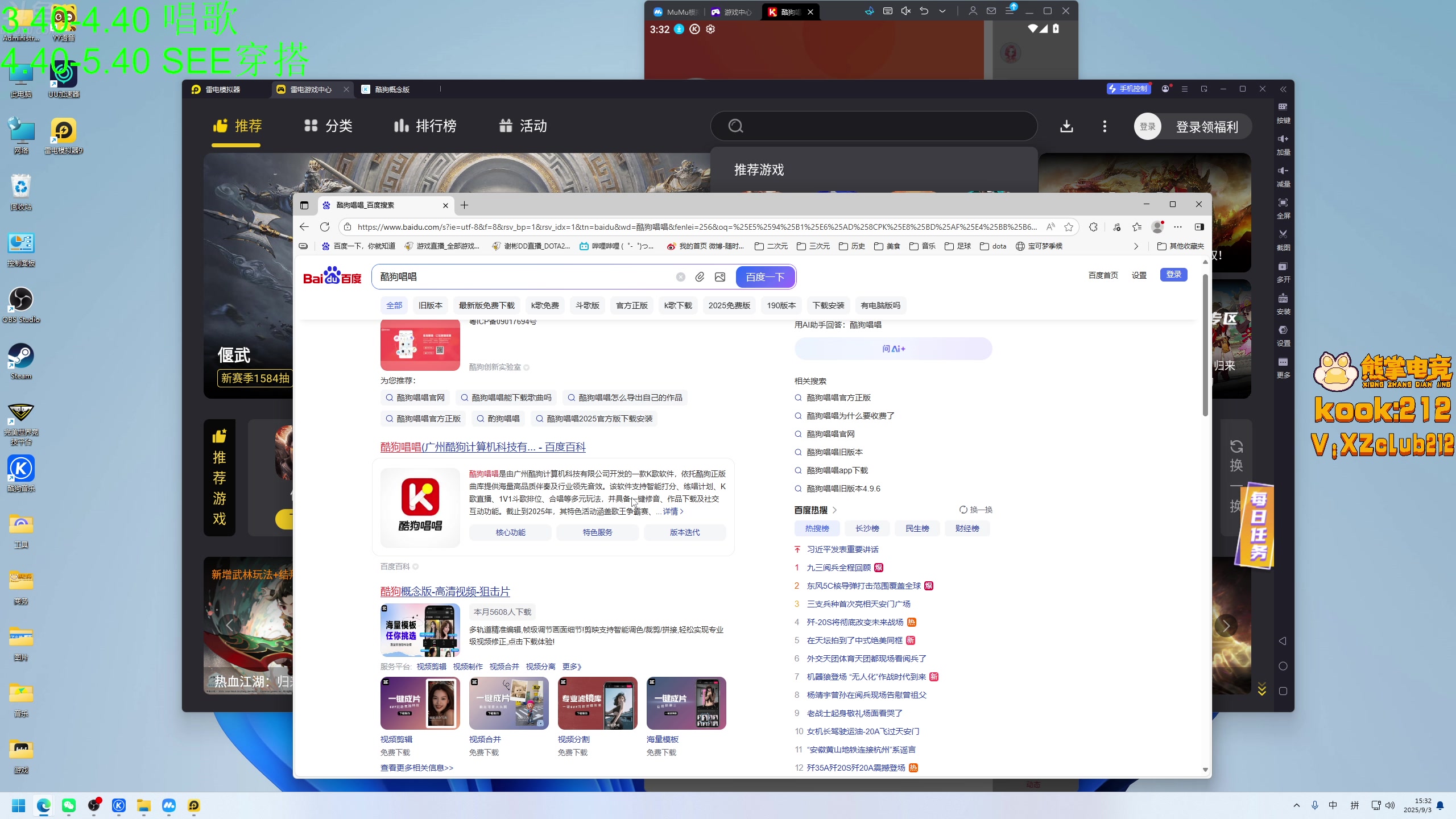Add this page to favorites star
This screenshot has height=819, width=1456.
[x=1069, y=227]
